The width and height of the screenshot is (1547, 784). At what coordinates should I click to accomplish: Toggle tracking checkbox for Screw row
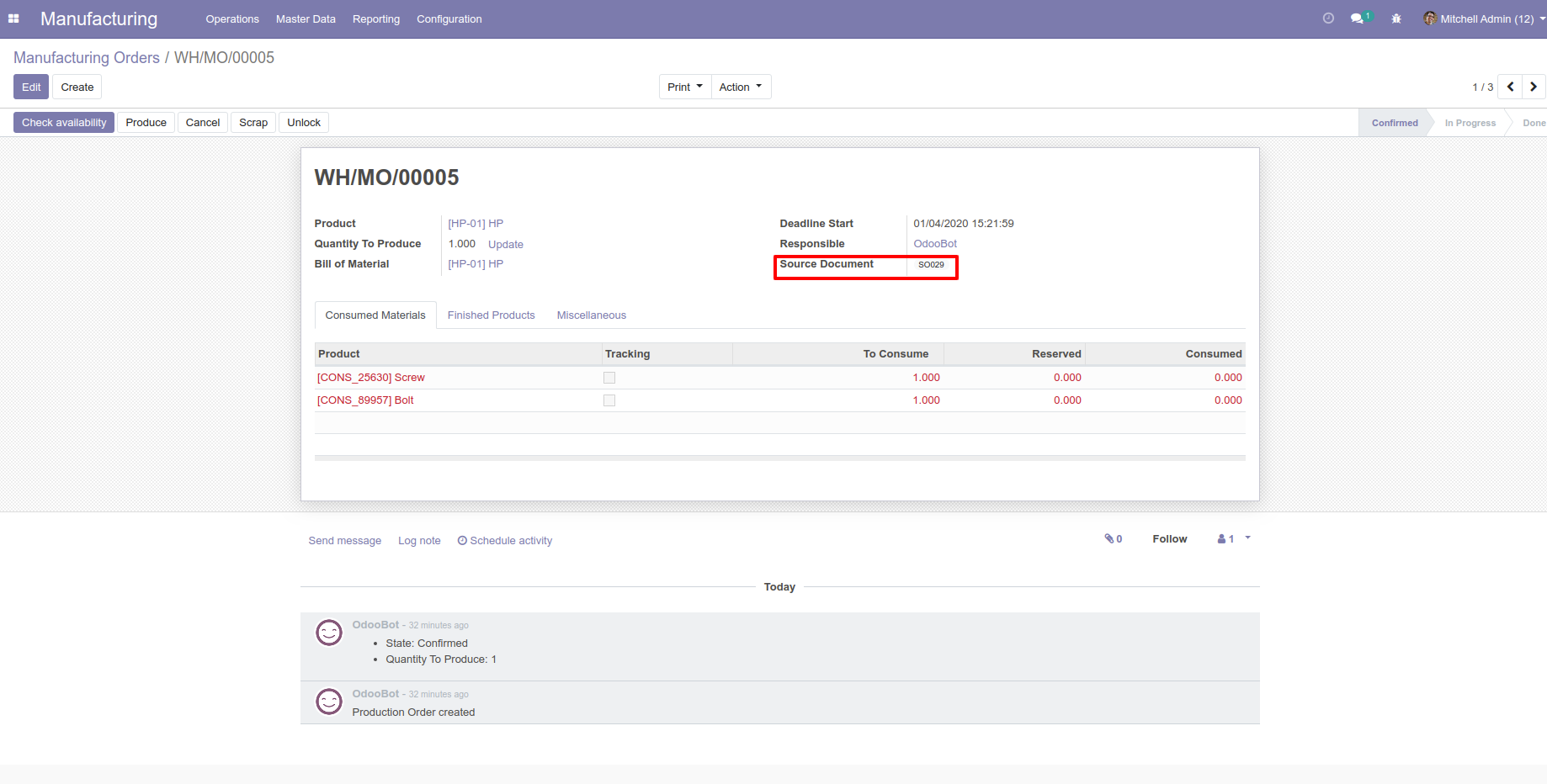click(609, 378)
